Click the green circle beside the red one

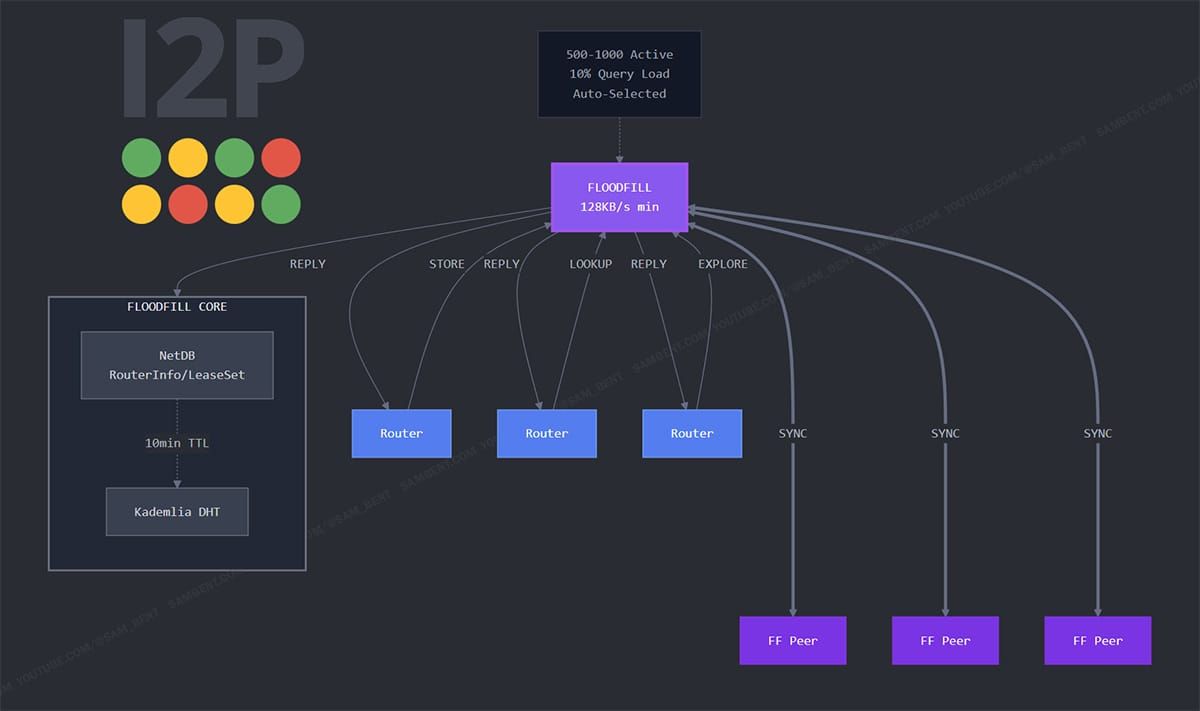tap(235, 157)
